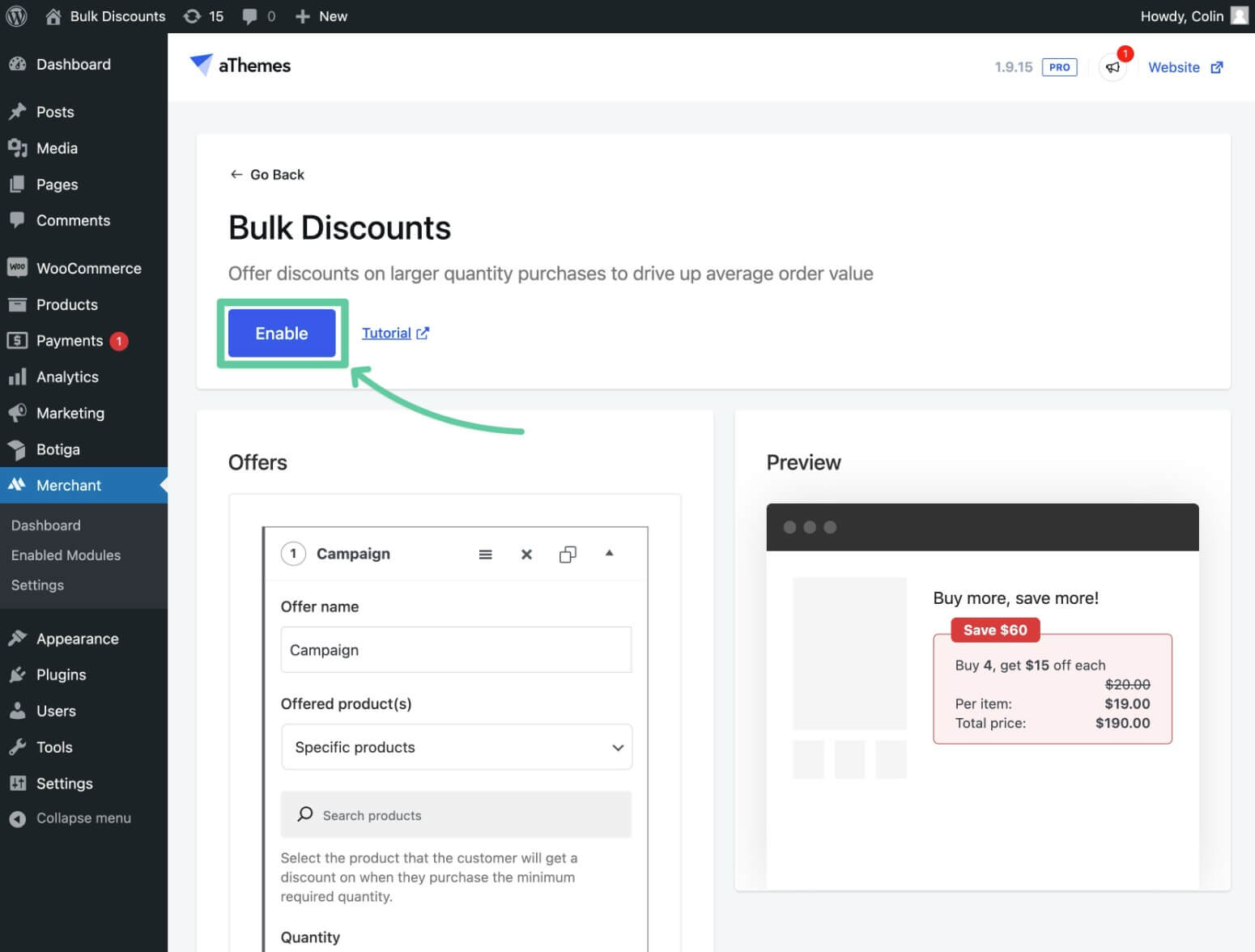Click the PRO version badge
Image resolution: width=1255 pixels, height=952 pixels.
click(x=1059, y=67)
